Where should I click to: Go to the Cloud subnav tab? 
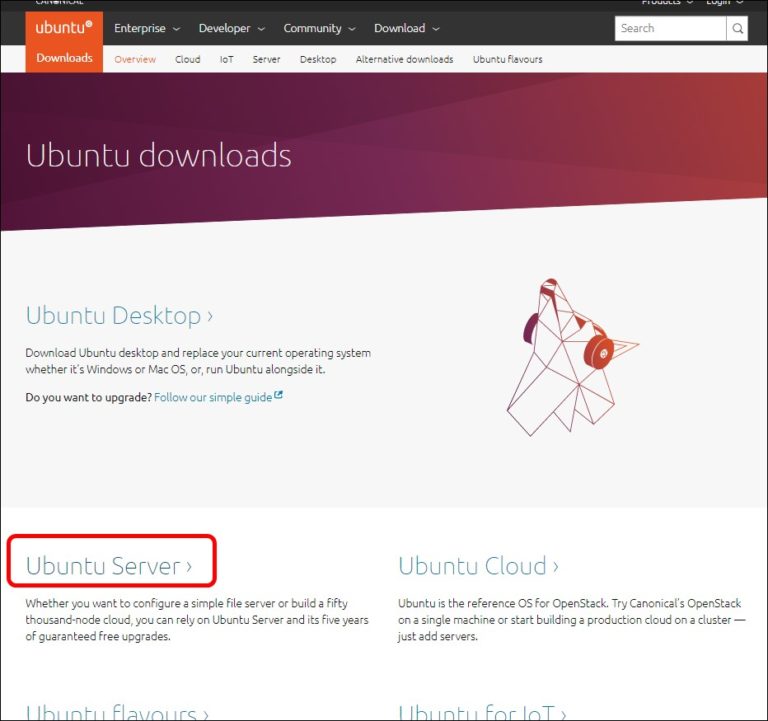click(188, 60)
